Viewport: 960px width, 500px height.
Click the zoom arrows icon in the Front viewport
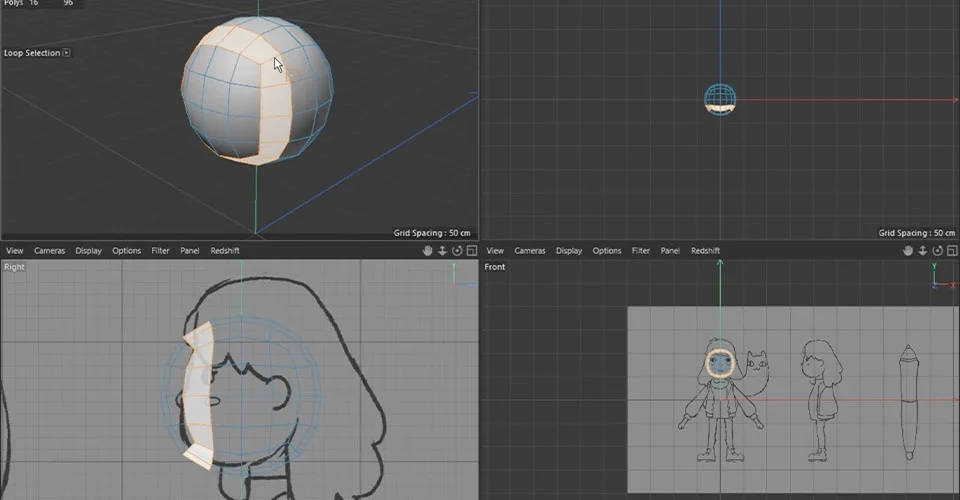coord(923,251)
